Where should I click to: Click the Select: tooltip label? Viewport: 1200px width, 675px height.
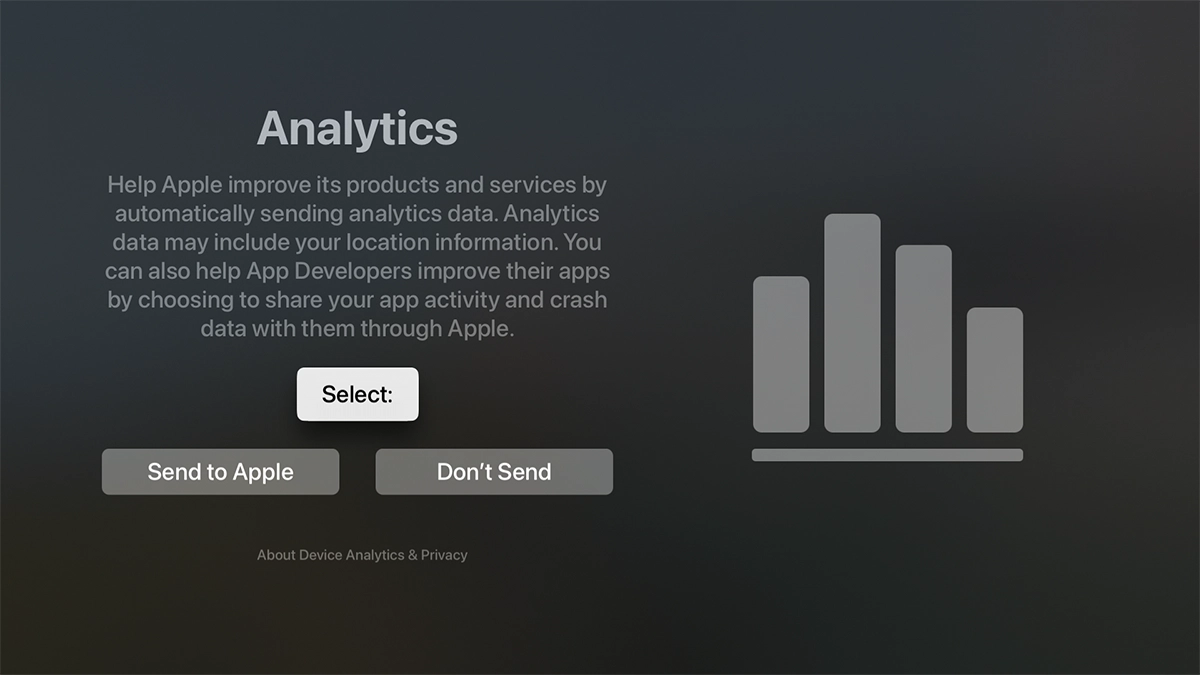click(357, 394)
